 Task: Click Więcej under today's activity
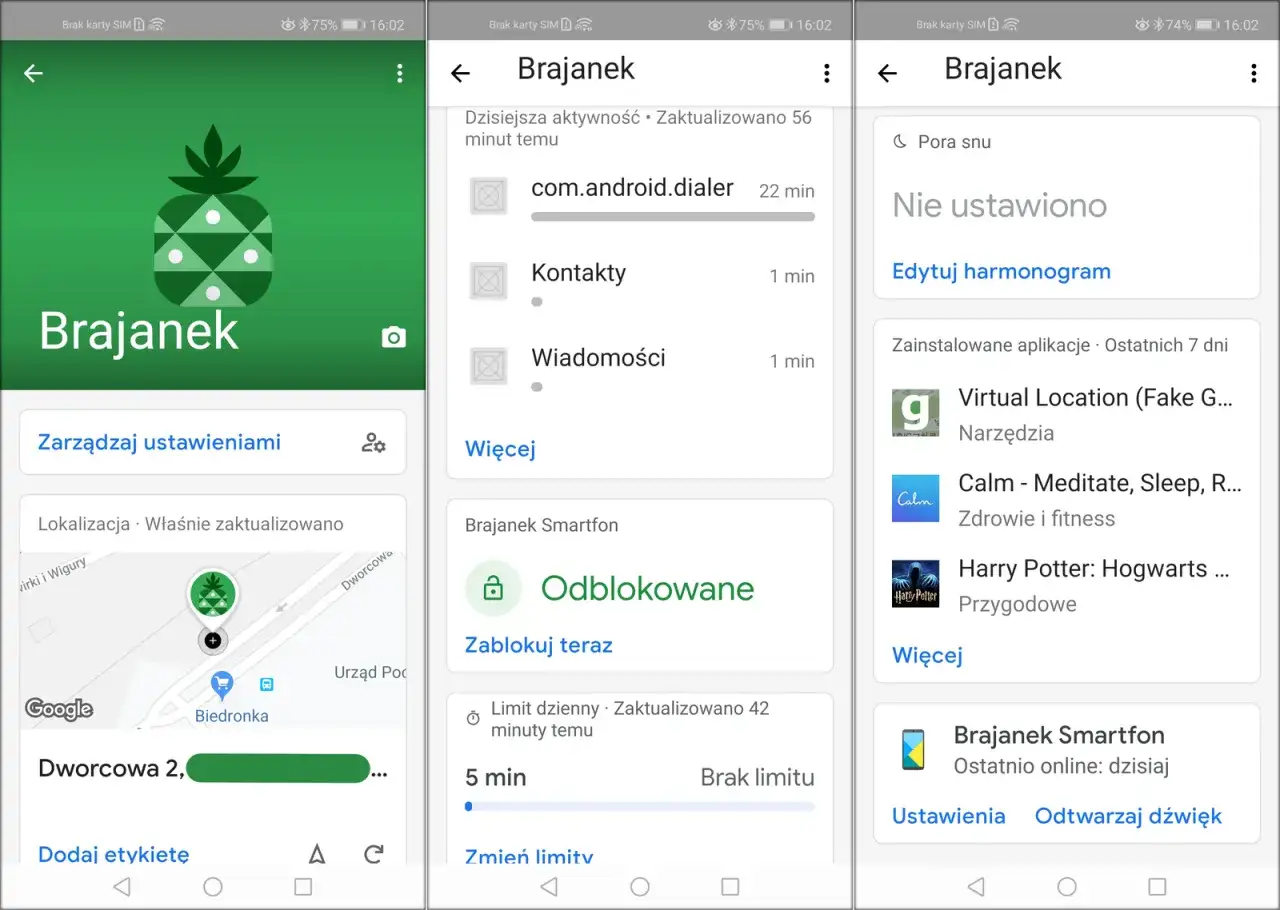pyautogui.click(x=500, y=449)
